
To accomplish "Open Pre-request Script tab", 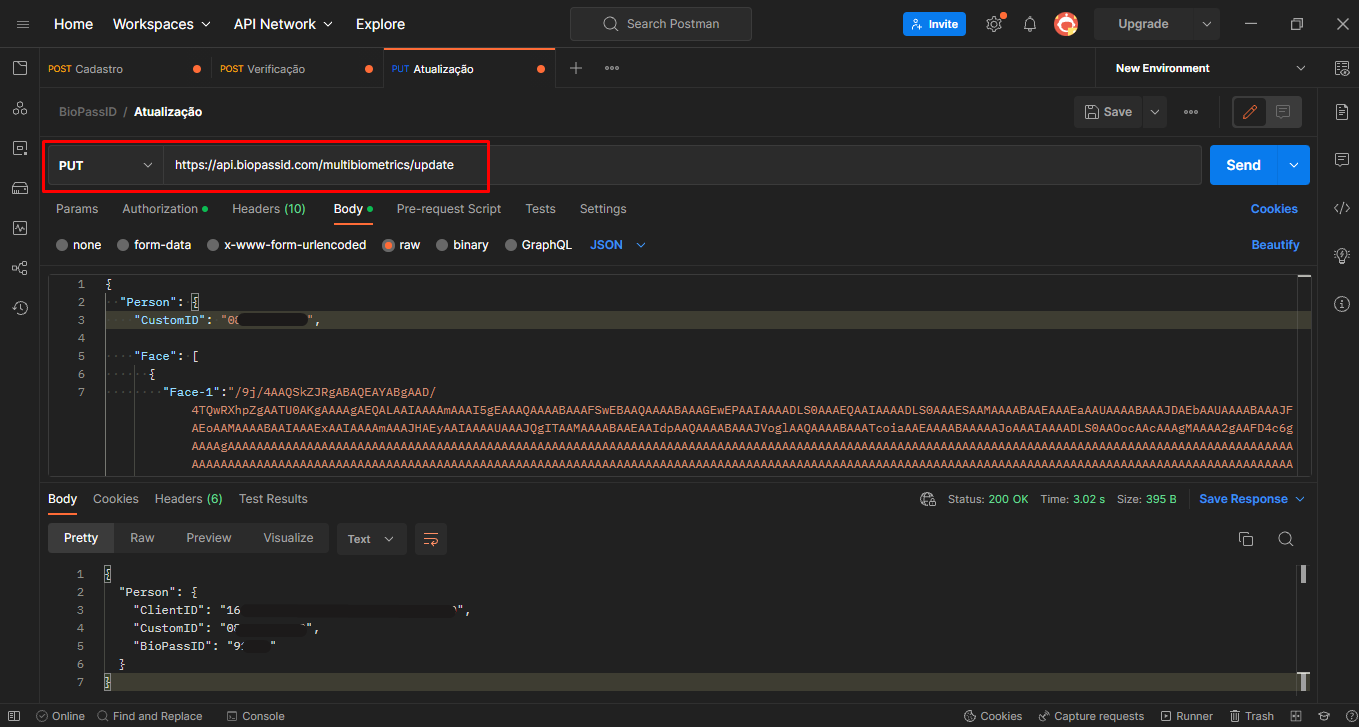I will [x=449, y=209].
